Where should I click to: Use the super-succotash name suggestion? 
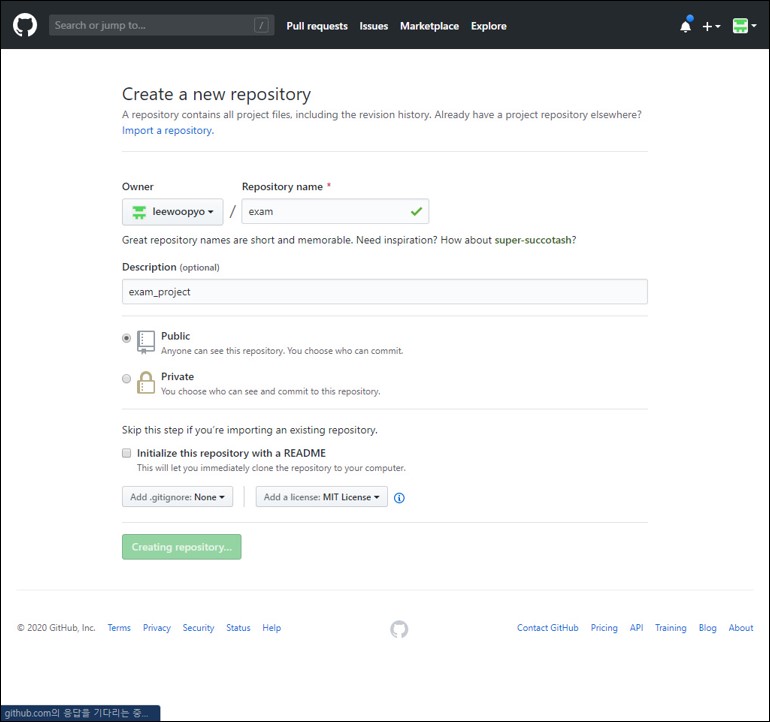533,240
